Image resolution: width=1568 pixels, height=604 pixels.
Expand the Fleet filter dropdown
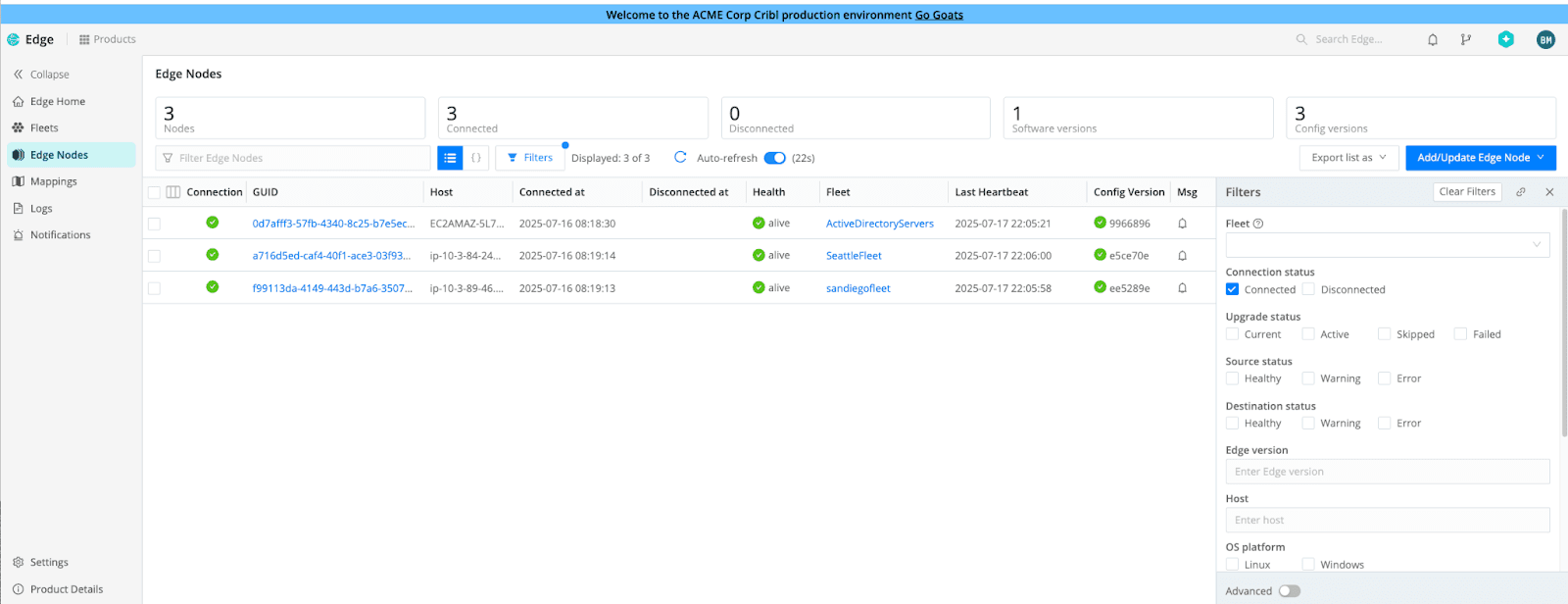[1387, 245]
